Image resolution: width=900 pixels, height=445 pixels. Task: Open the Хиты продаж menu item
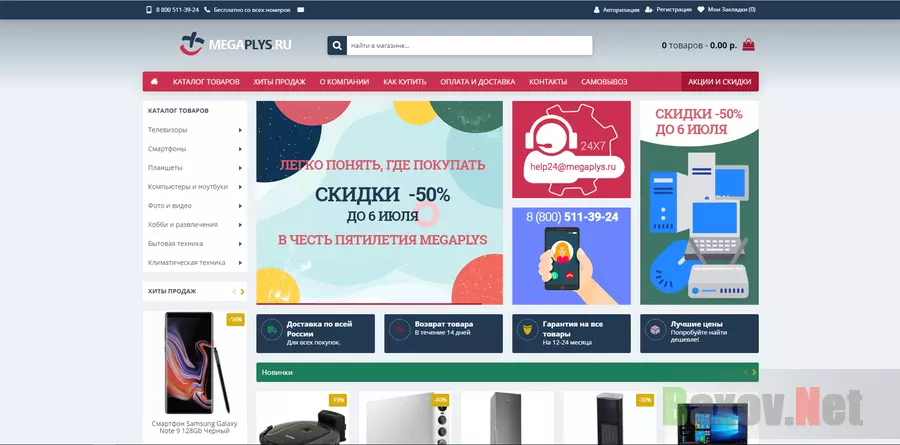280,82
